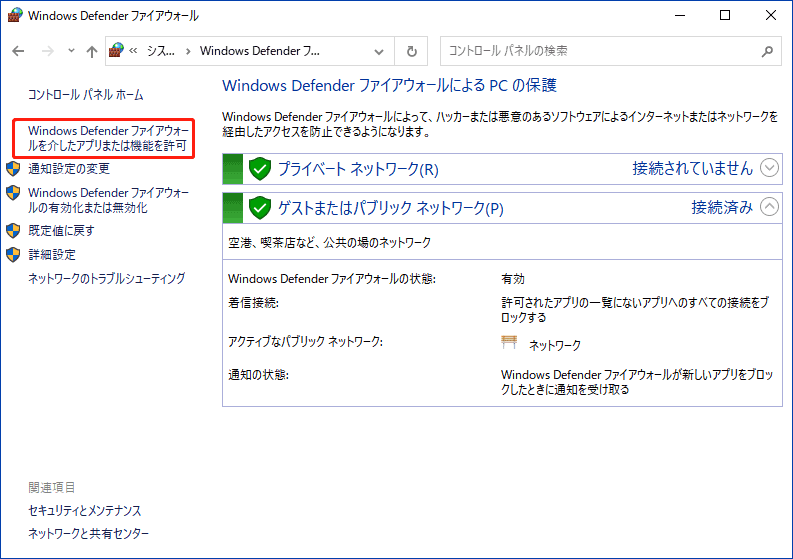Maximize the firewall window
The height and width of the screenshot is (559, 793).
pos(725,15)
